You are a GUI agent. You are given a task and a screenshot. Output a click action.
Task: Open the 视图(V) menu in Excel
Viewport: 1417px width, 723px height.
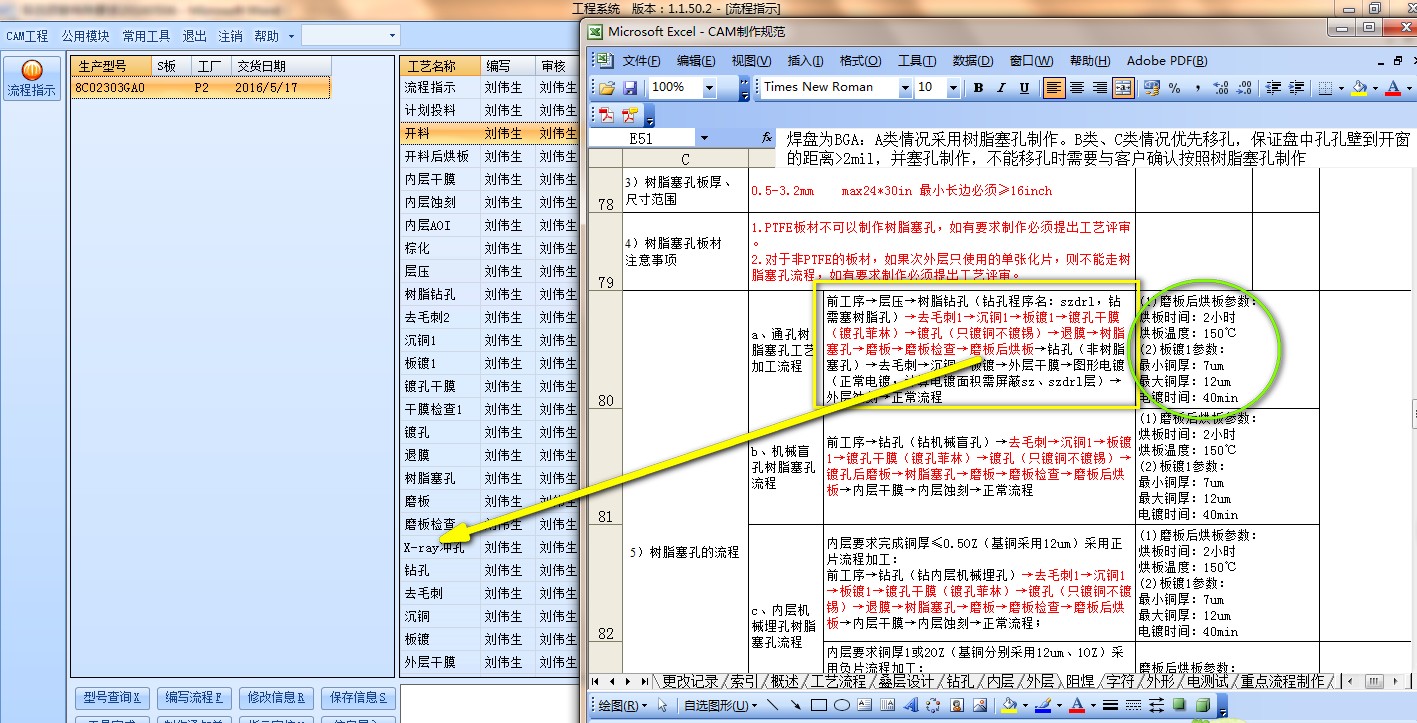coord(751,60)
